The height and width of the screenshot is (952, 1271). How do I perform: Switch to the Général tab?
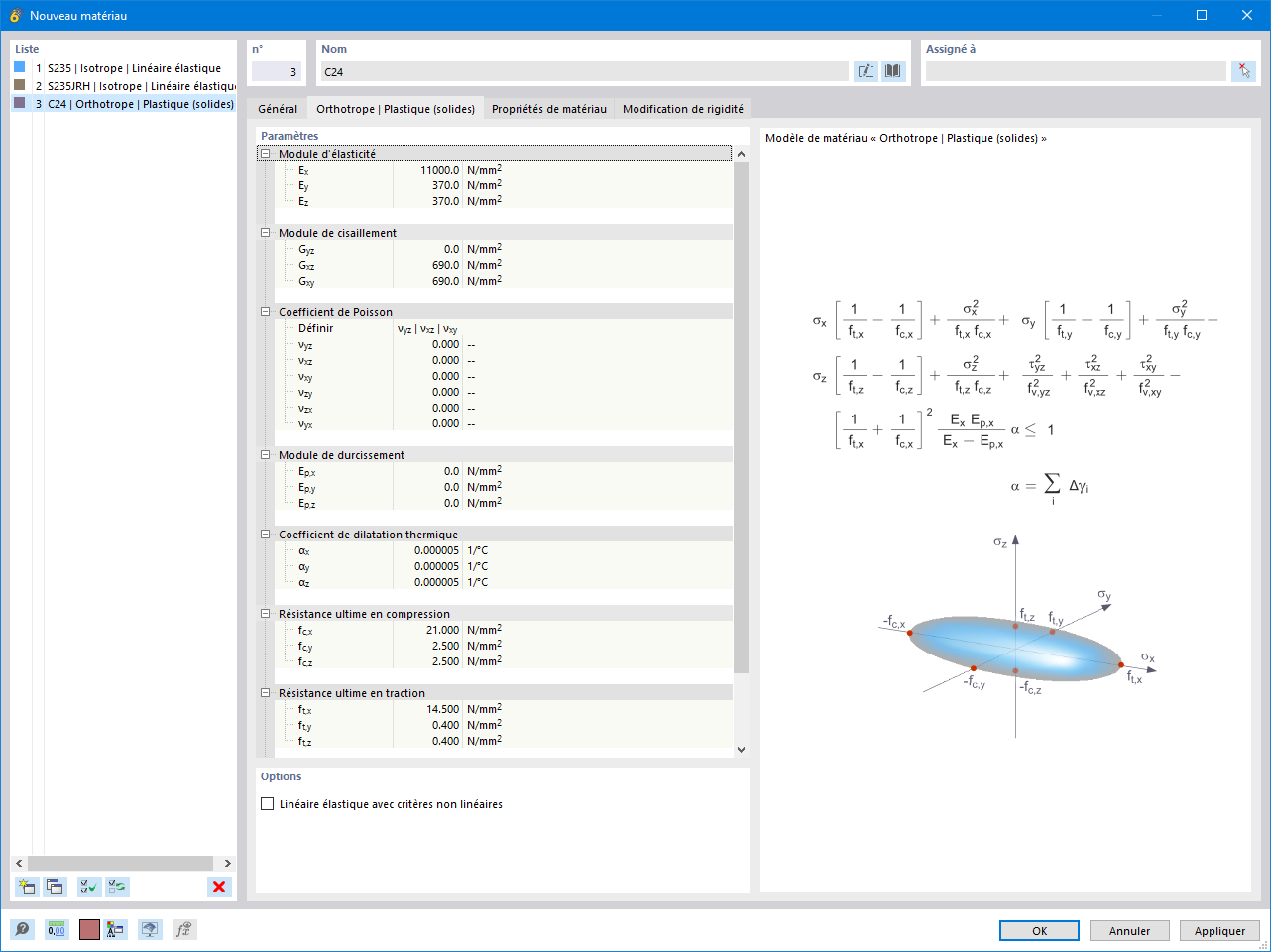click(x=278, y=109)
